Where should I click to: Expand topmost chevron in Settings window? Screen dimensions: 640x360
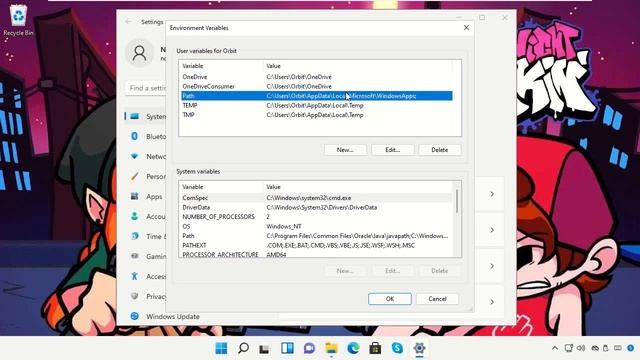[x=492, y=194]
